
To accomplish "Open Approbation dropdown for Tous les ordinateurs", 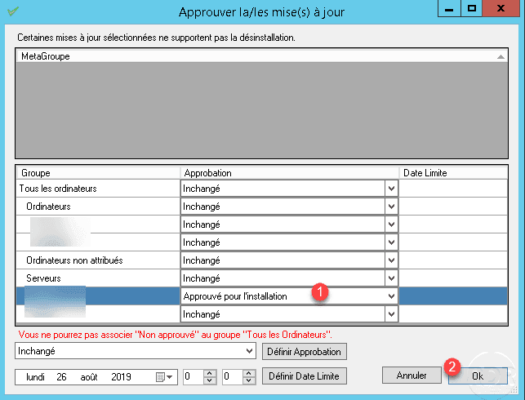I will click(391, 189).
